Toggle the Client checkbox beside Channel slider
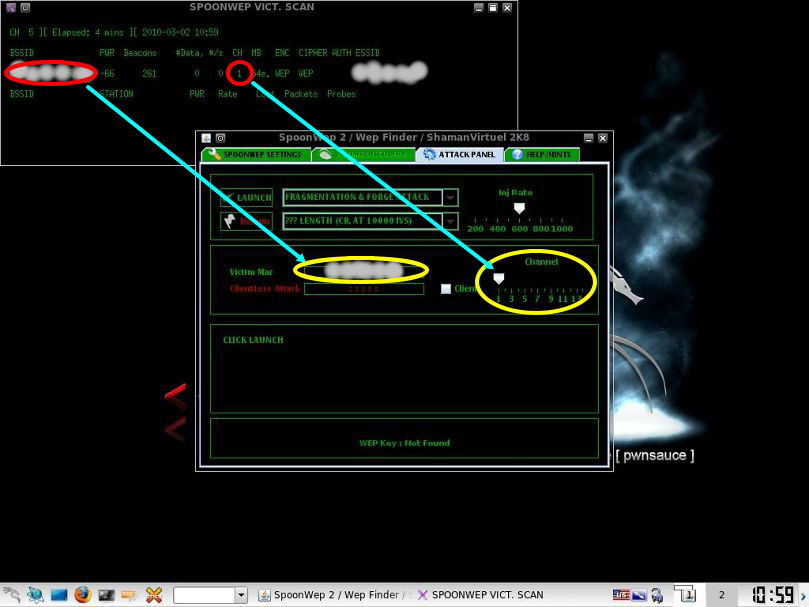This screenshot has width=809, height=607. point(446,289)
